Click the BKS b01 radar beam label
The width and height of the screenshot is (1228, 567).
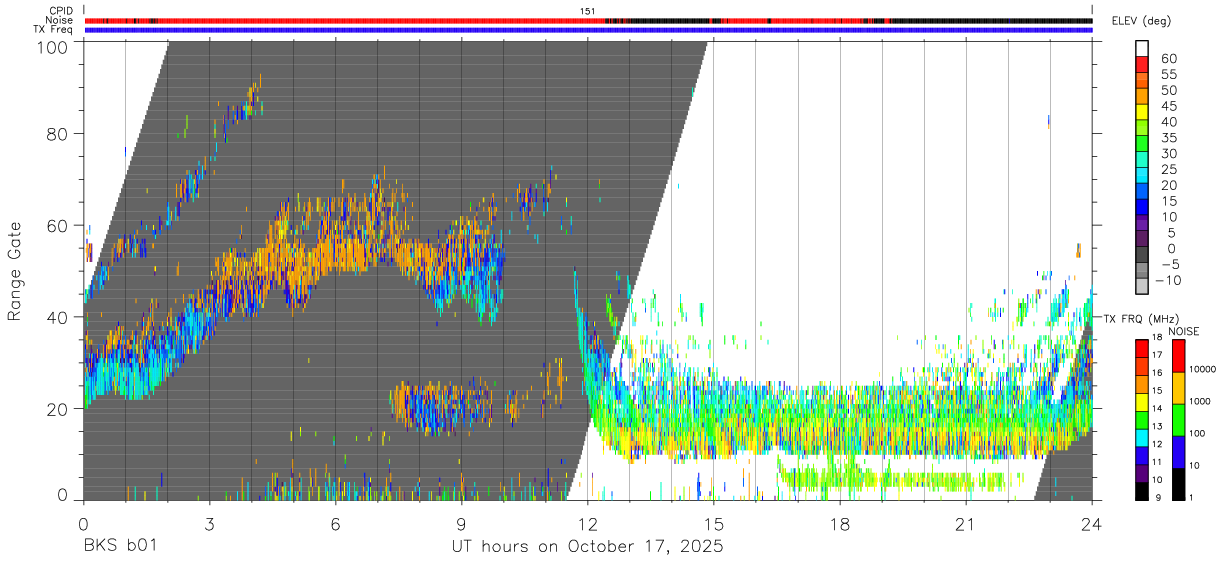tap(120, 547)
